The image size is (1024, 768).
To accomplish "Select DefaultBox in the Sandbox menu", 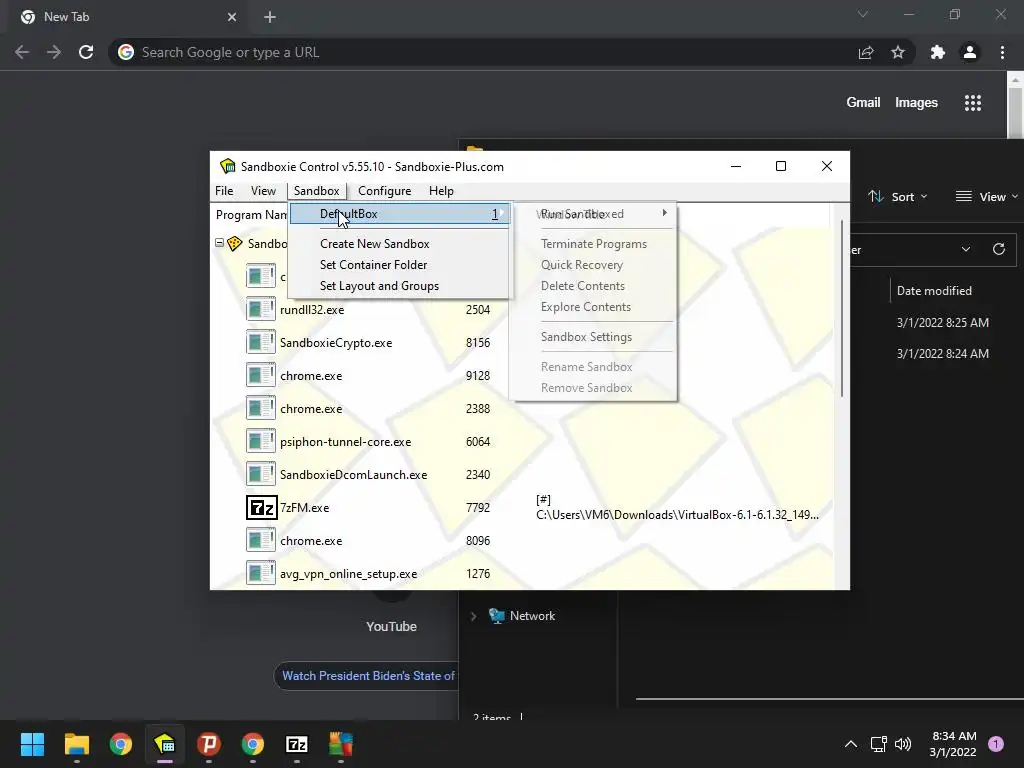I will 399,214.
